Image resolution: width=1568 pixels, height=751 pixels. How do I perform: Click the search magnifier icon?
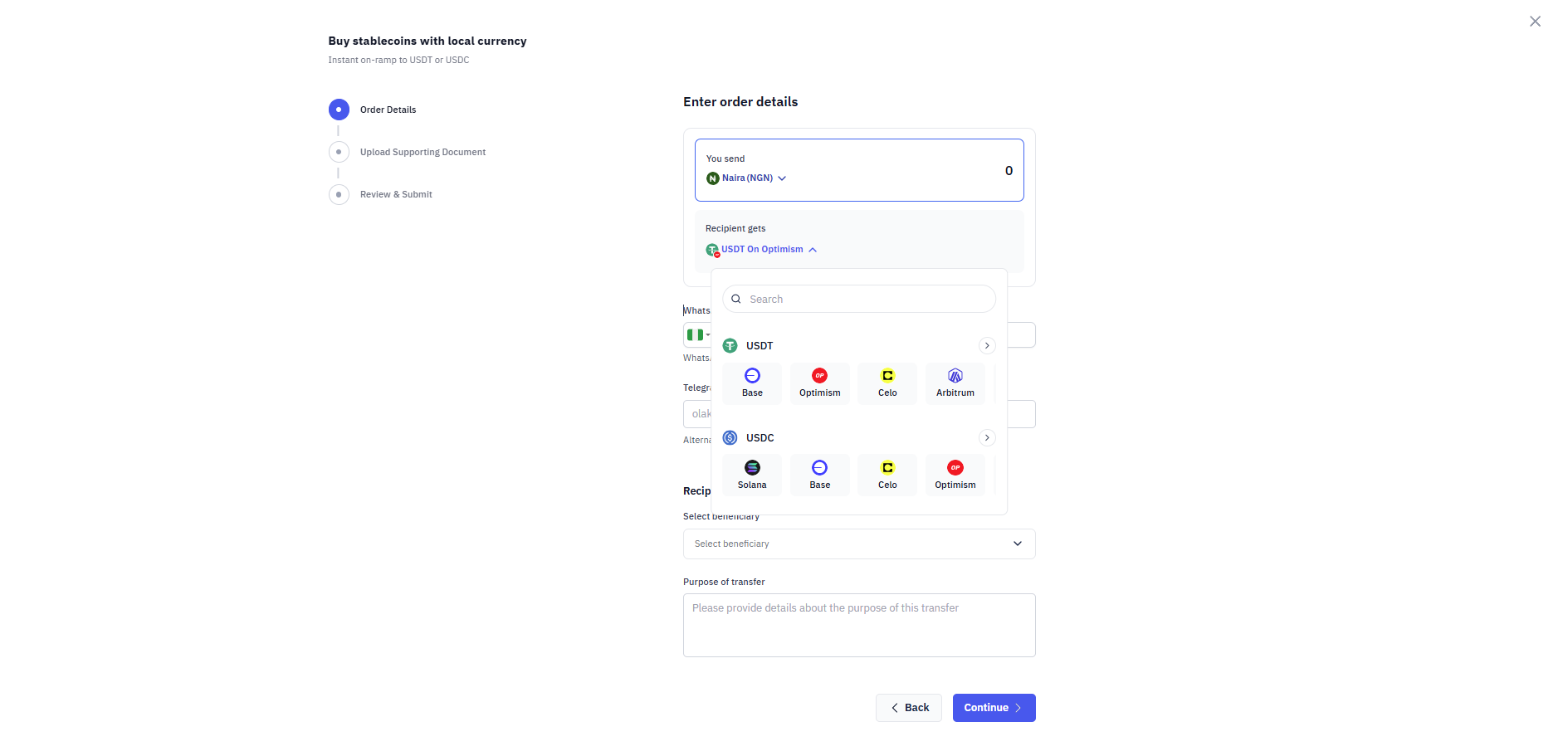[736, 299]
